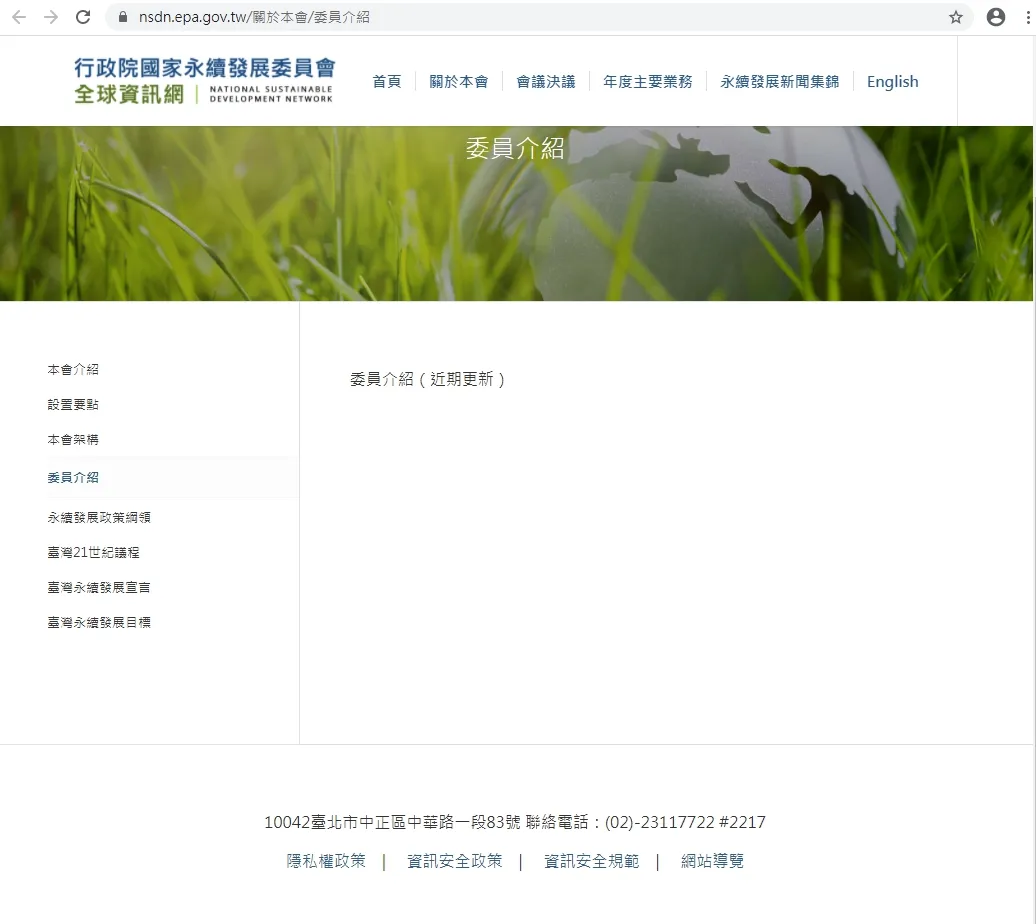Switch to the English site version
This screenshot has height=924, width=1036.
point(893,81)
